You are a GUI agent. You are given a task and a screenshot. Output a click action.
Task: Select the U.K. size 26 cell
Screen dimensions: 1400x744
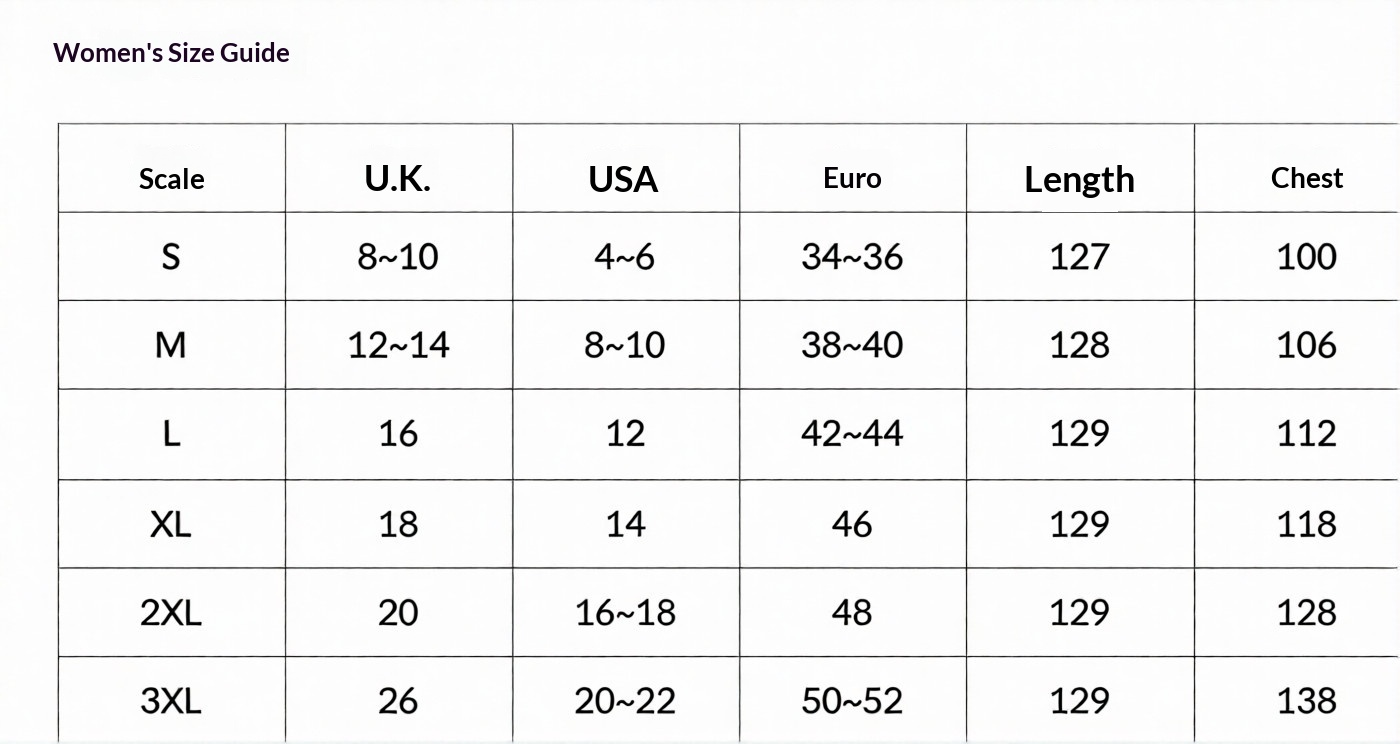(x=398, y=700)
